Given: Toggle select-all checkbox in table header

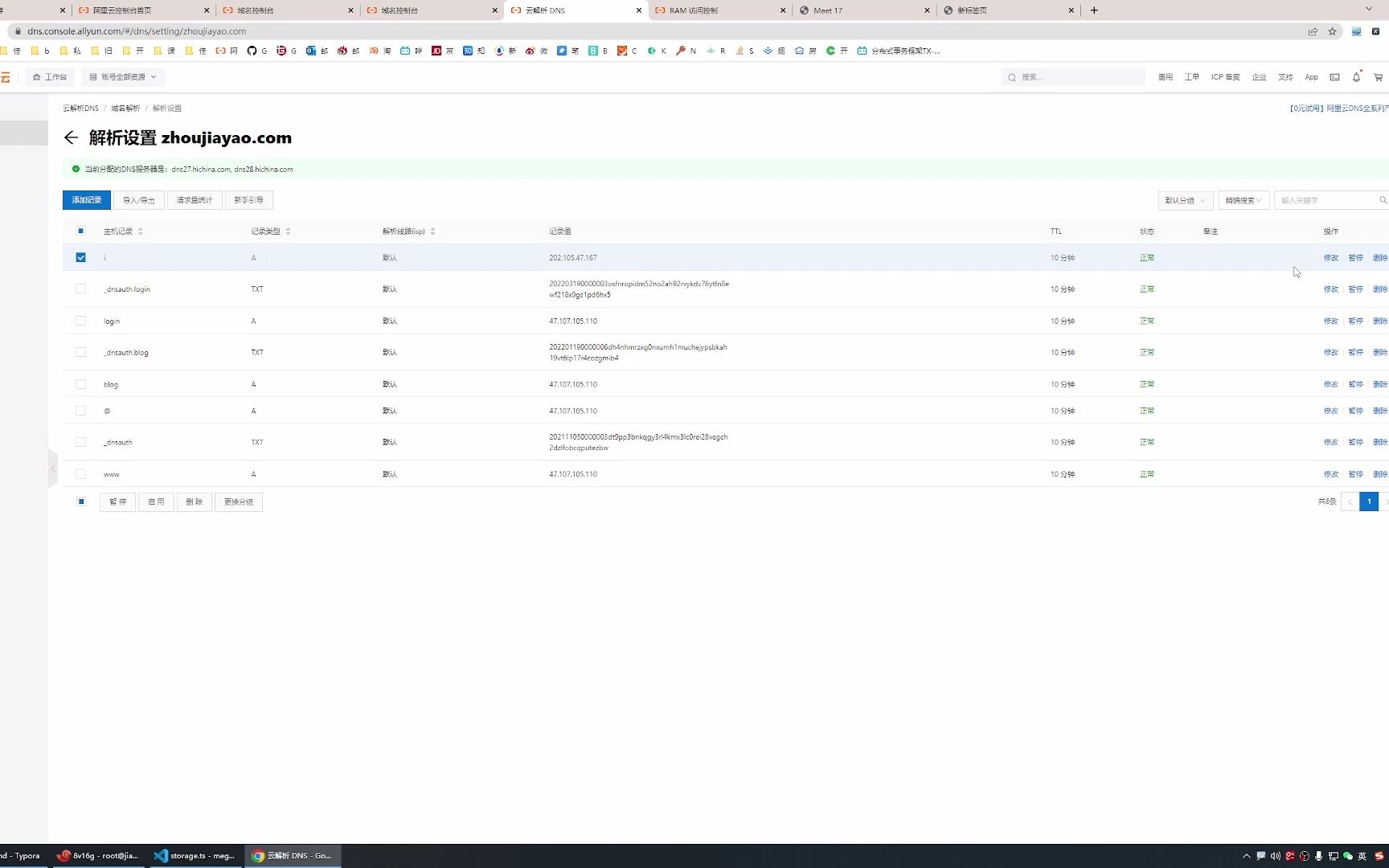Looking at the screenshot, I should [x=80, y=231].
